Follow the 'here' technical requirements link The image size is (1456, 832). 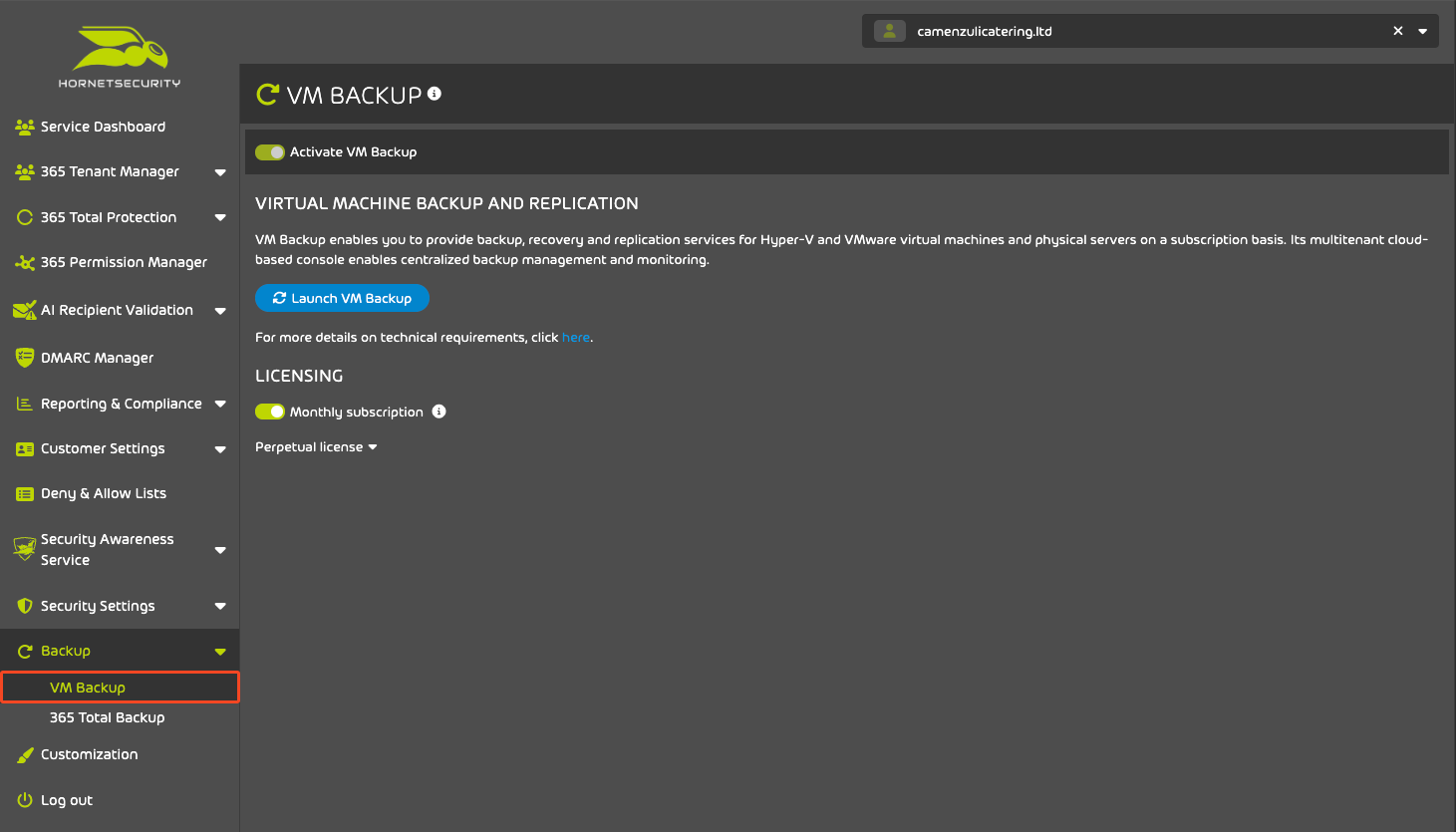[x=576, y=337]
